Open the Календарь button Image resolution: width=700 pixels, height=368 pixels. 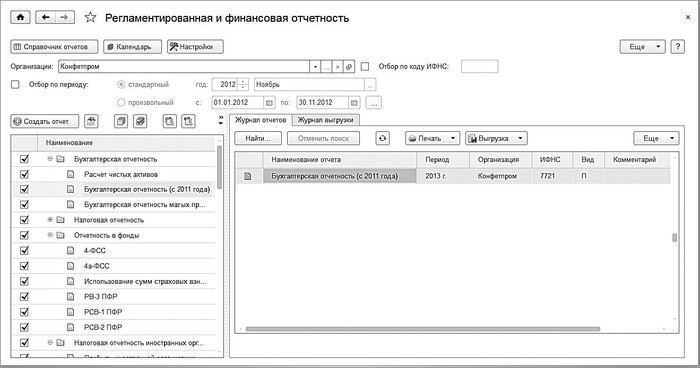tap(133, 46)
